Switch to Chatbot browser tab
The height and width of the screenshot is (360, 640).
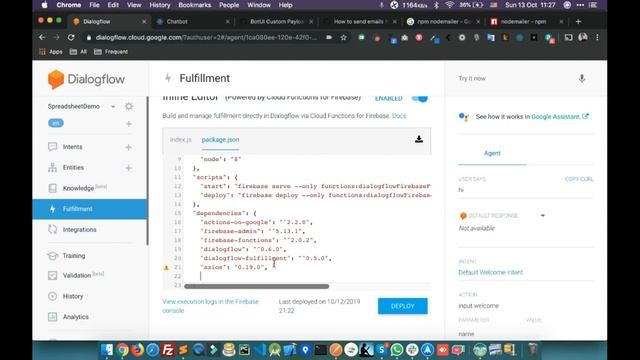(x=193, y=22)
